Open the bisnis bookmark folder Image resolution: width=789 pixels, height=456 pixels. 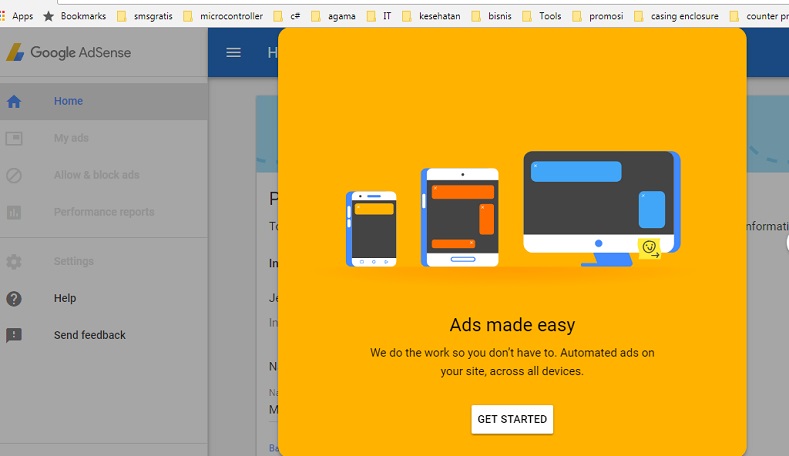(491, 16)
